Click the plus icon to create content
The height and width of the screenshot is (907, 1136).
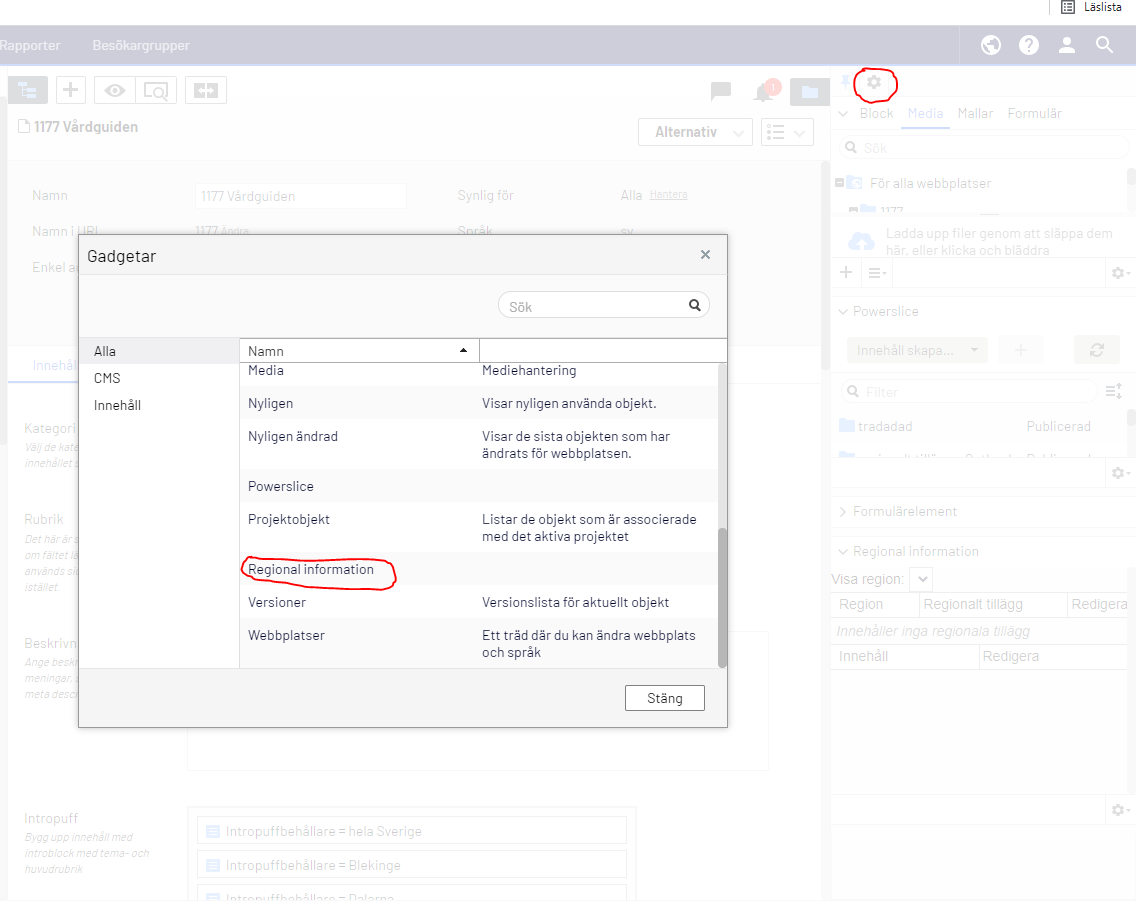tap(70, 90)
